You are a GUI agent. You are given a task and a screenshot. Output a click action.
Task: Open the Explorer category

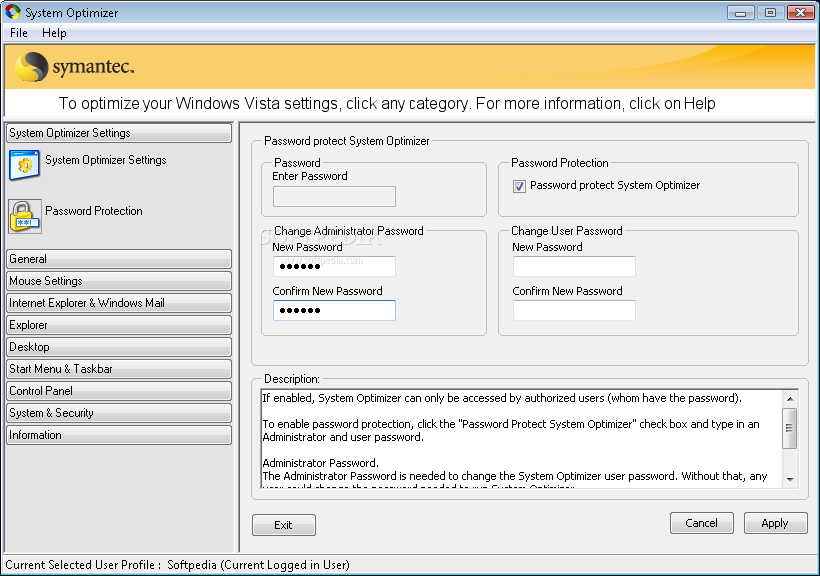[x=119, y=325]
